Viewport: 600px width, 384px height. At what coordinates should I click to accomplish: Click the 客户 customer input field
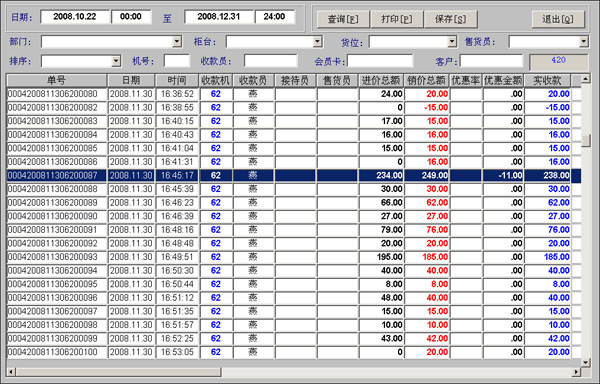491,61
